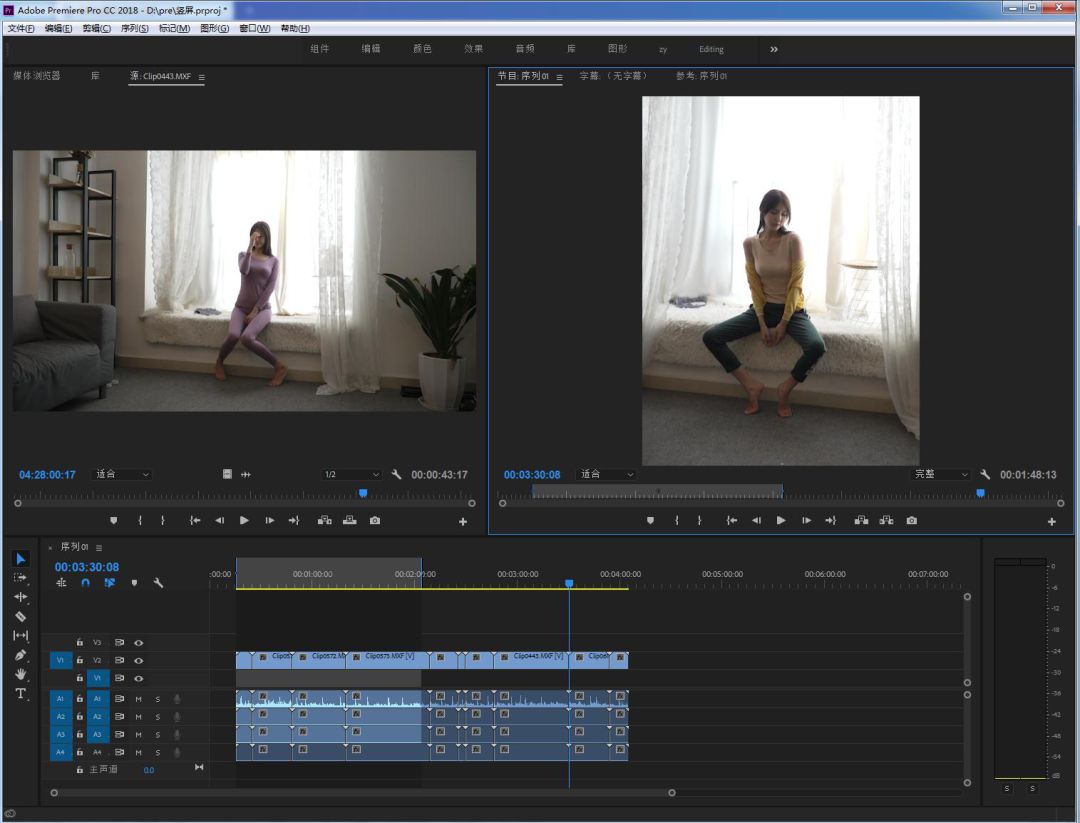
Task: Open timeline 序列01 panel menu
Action: pyautogui.click(x=99, y=548)
